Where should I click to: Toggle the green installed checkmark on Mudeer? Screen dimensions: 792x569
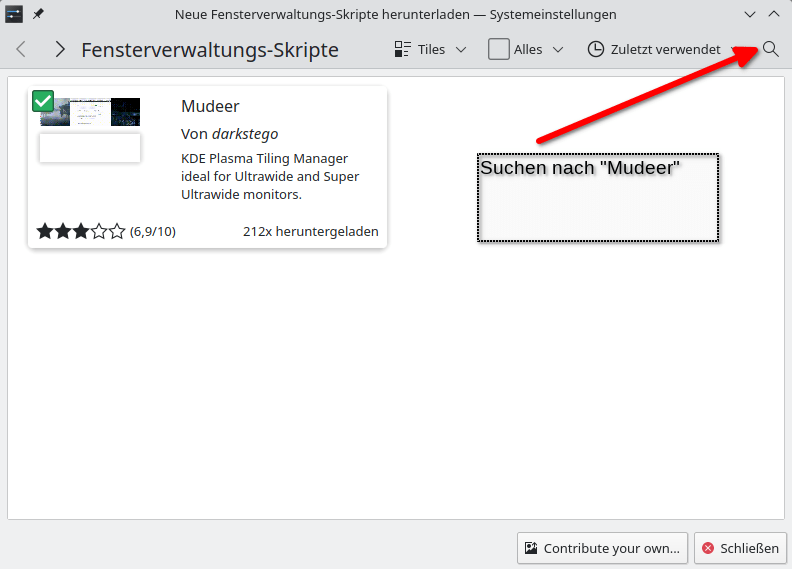coord(43,101)
